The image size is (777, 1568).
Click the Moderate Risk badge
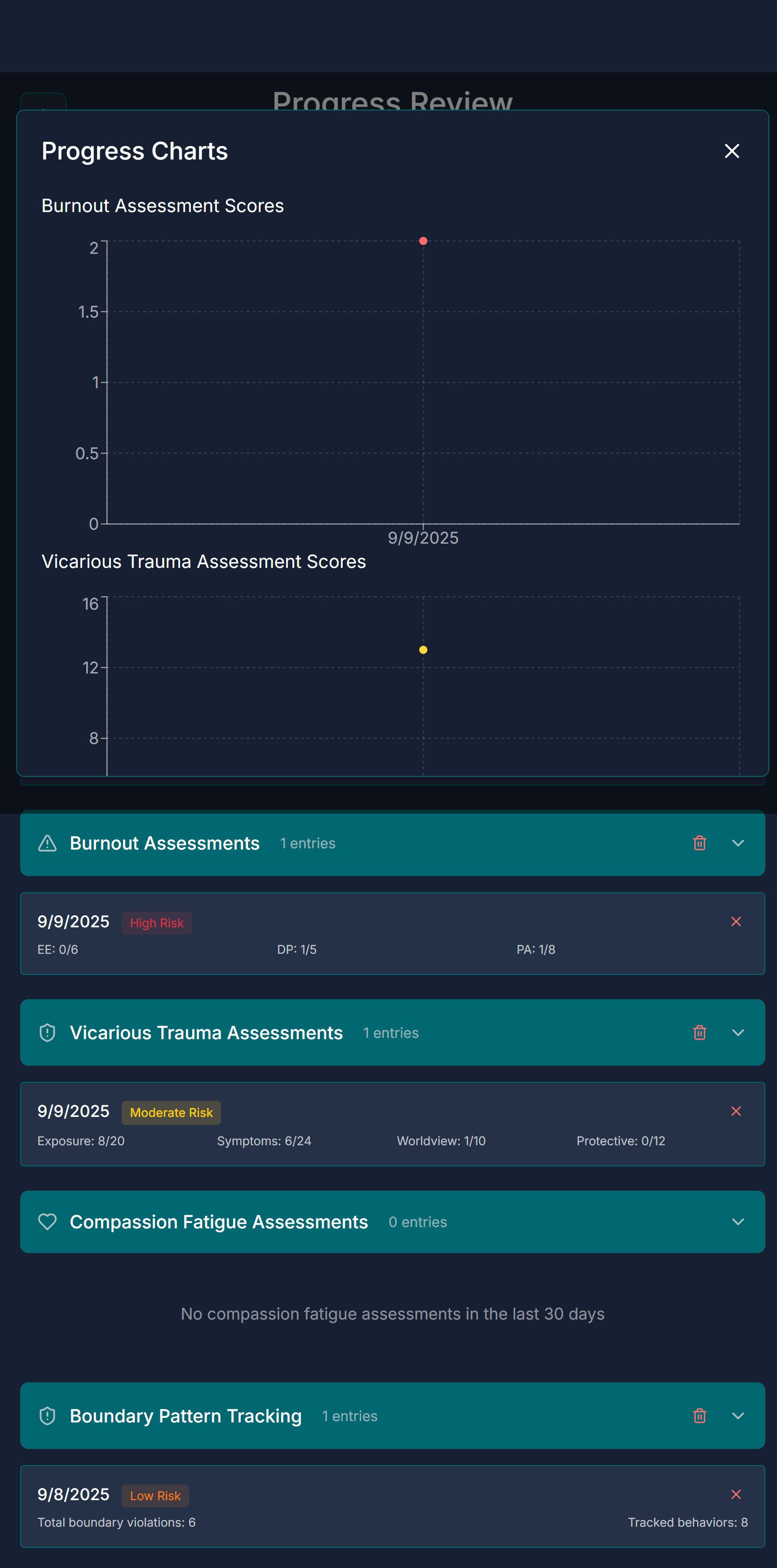coord(171,1113)
